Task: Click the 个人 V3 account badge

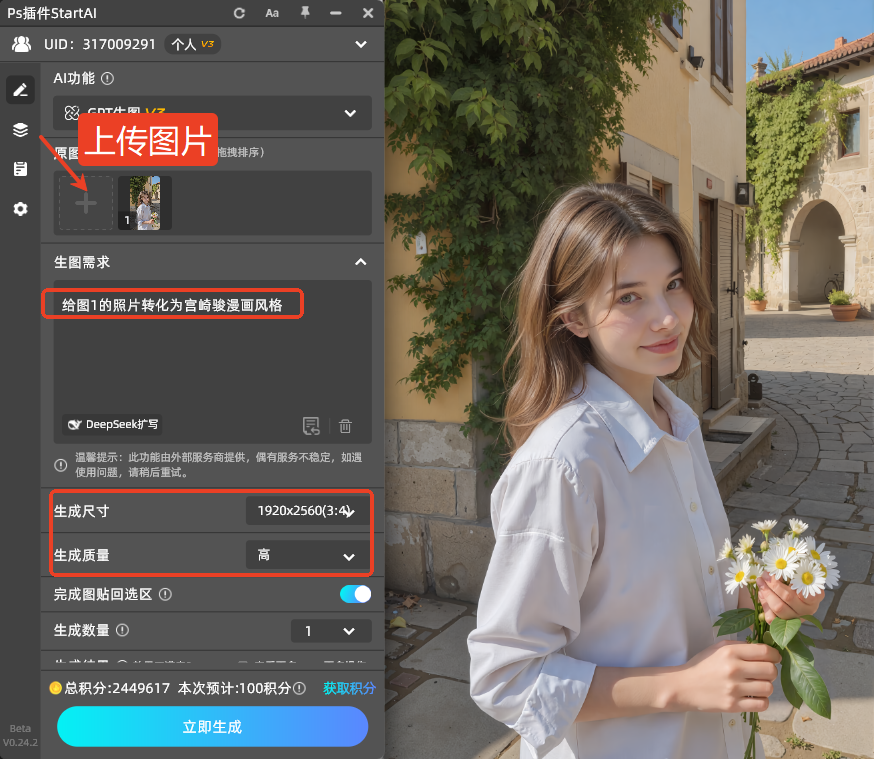Action: click(x=192, y=44)
